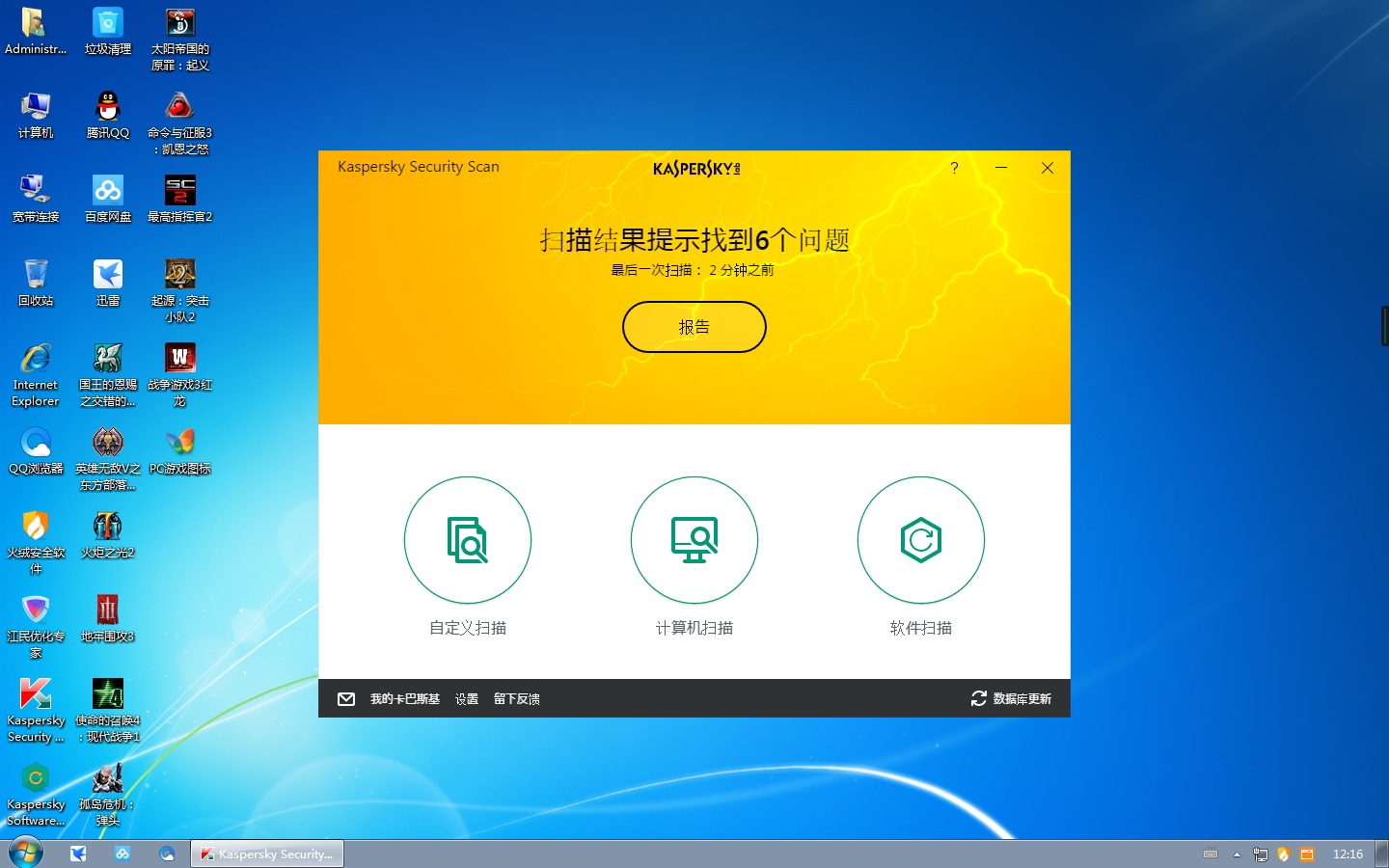
Task: Click the 数据库更新 refresh icon
Action: pyautogui.click(x=978, y=698)
